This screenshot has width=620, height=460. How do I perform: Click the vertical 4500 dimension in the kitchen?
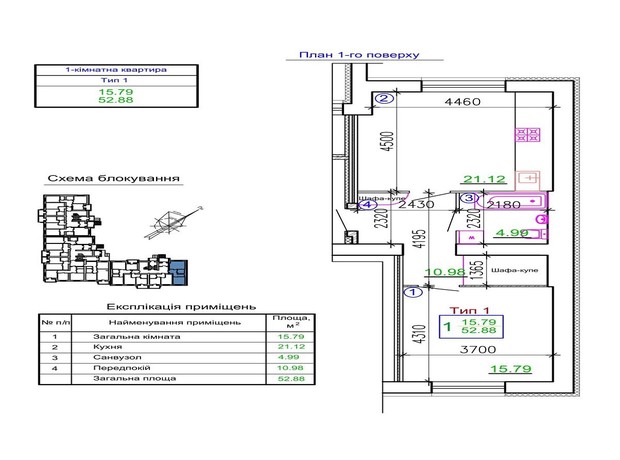tap(387, 142)
